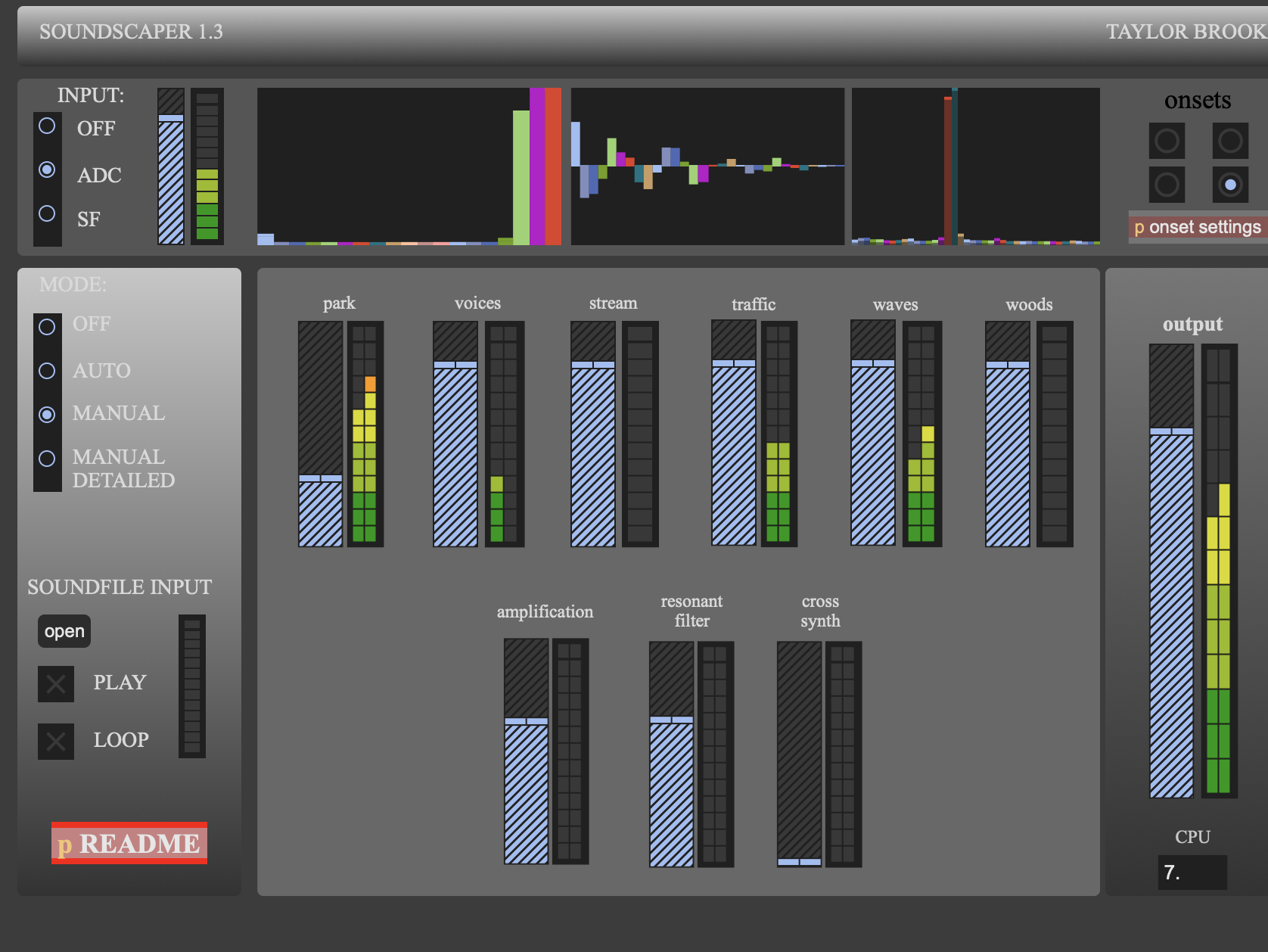Screen dimensions: 1268x952
Task: Toggle the PLAY checkbox for soundfile
Action: (56, 684)
